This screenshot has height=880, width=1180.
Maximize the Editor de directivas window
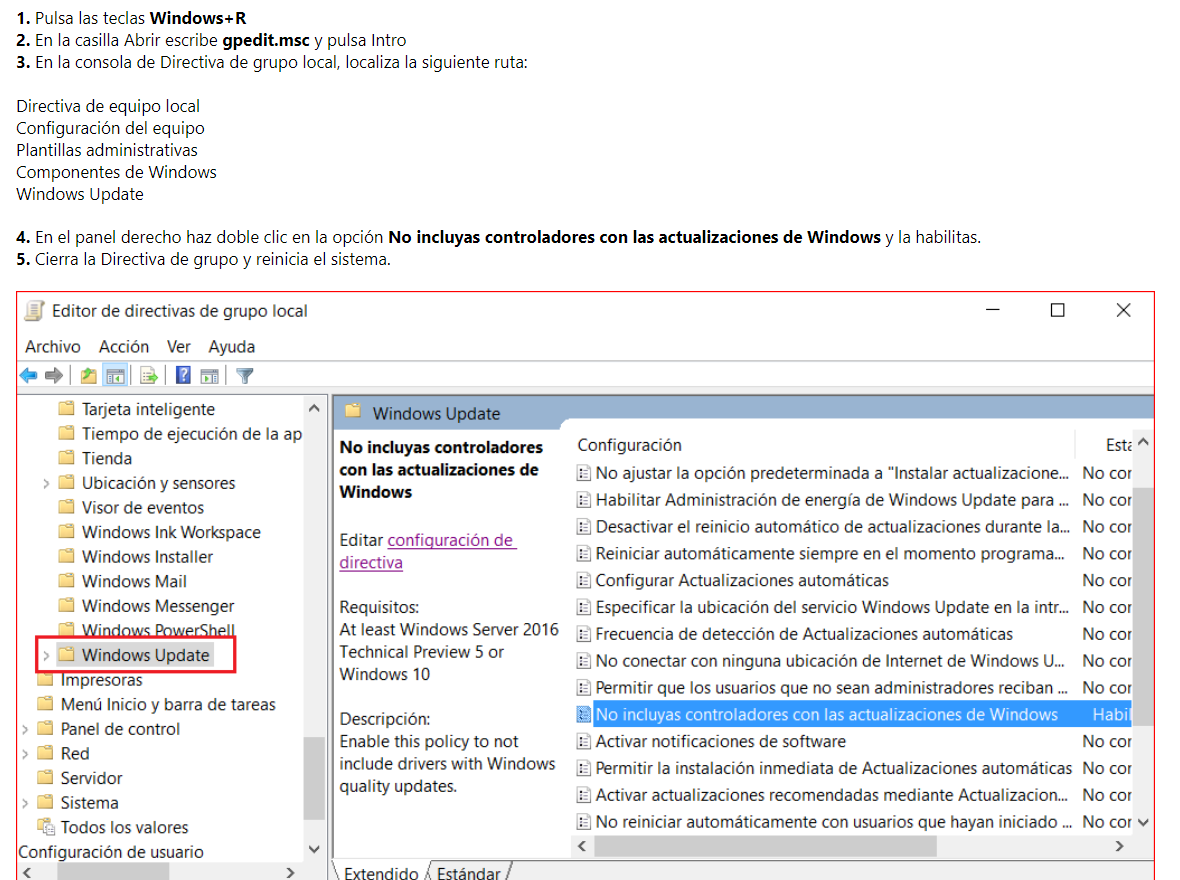(1057, 310)
